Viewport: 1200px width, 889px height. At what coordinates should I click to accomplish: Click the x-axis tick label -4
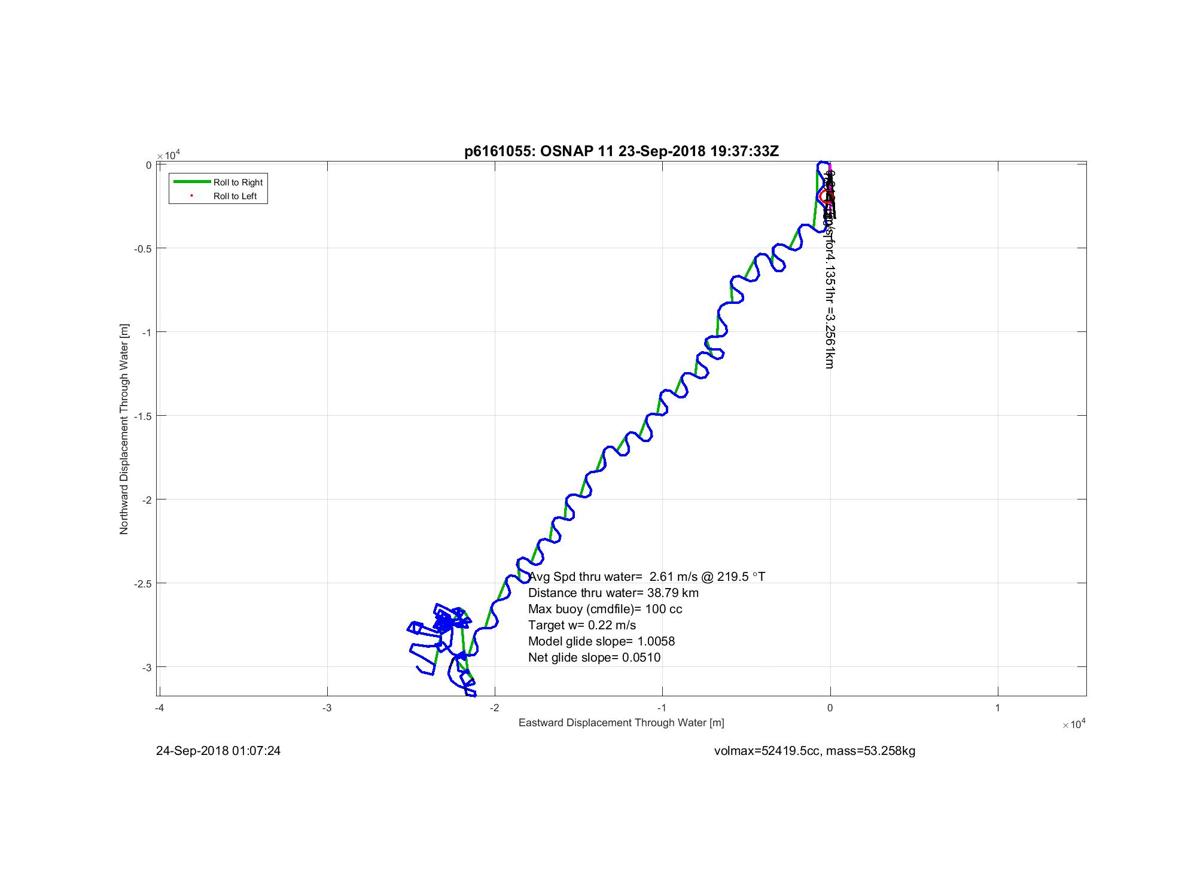pyautogui.click(x=159, y=708)
